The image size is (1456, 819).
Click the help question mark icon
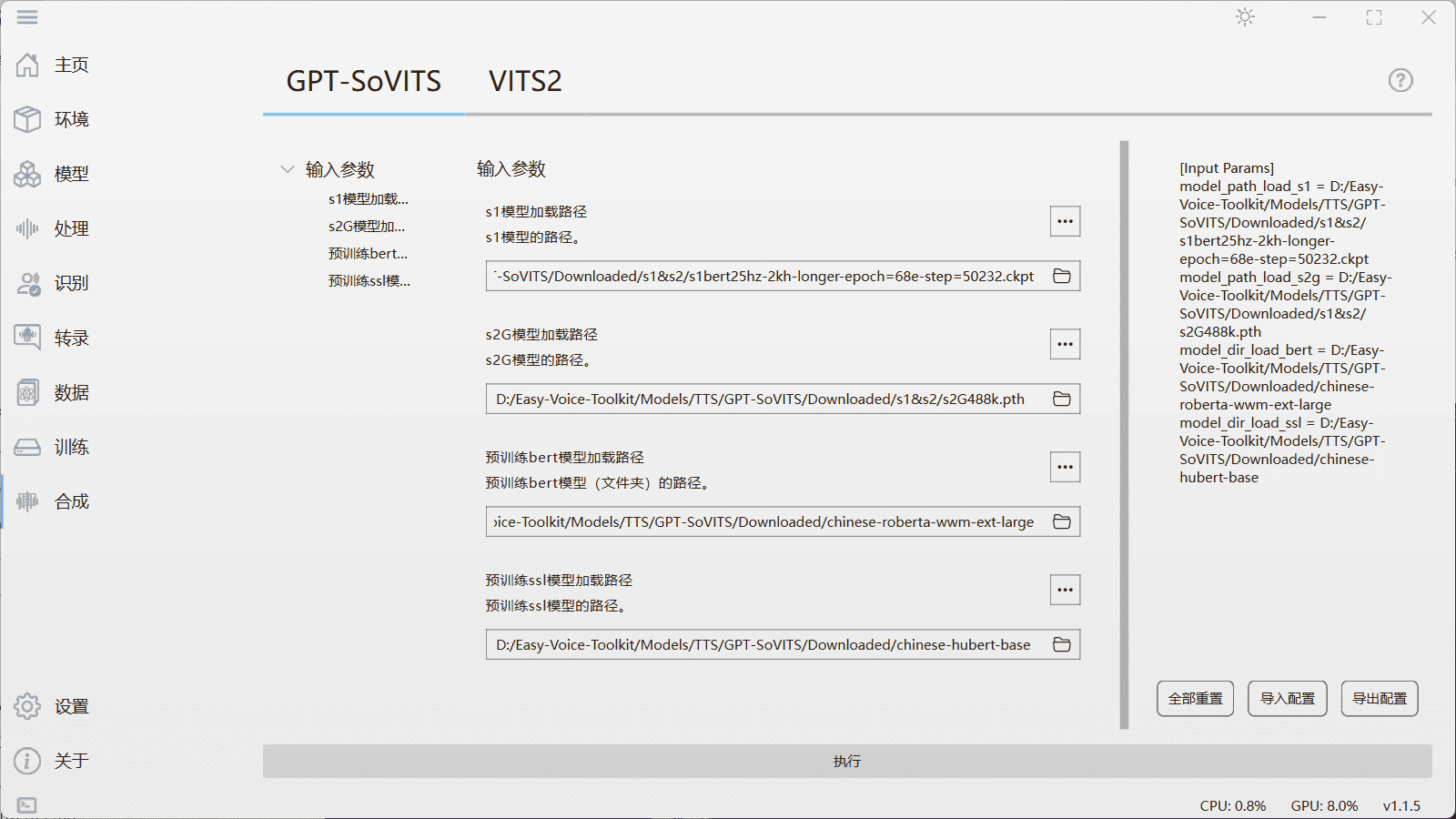pyautogui.click(x=1400, y=80)
